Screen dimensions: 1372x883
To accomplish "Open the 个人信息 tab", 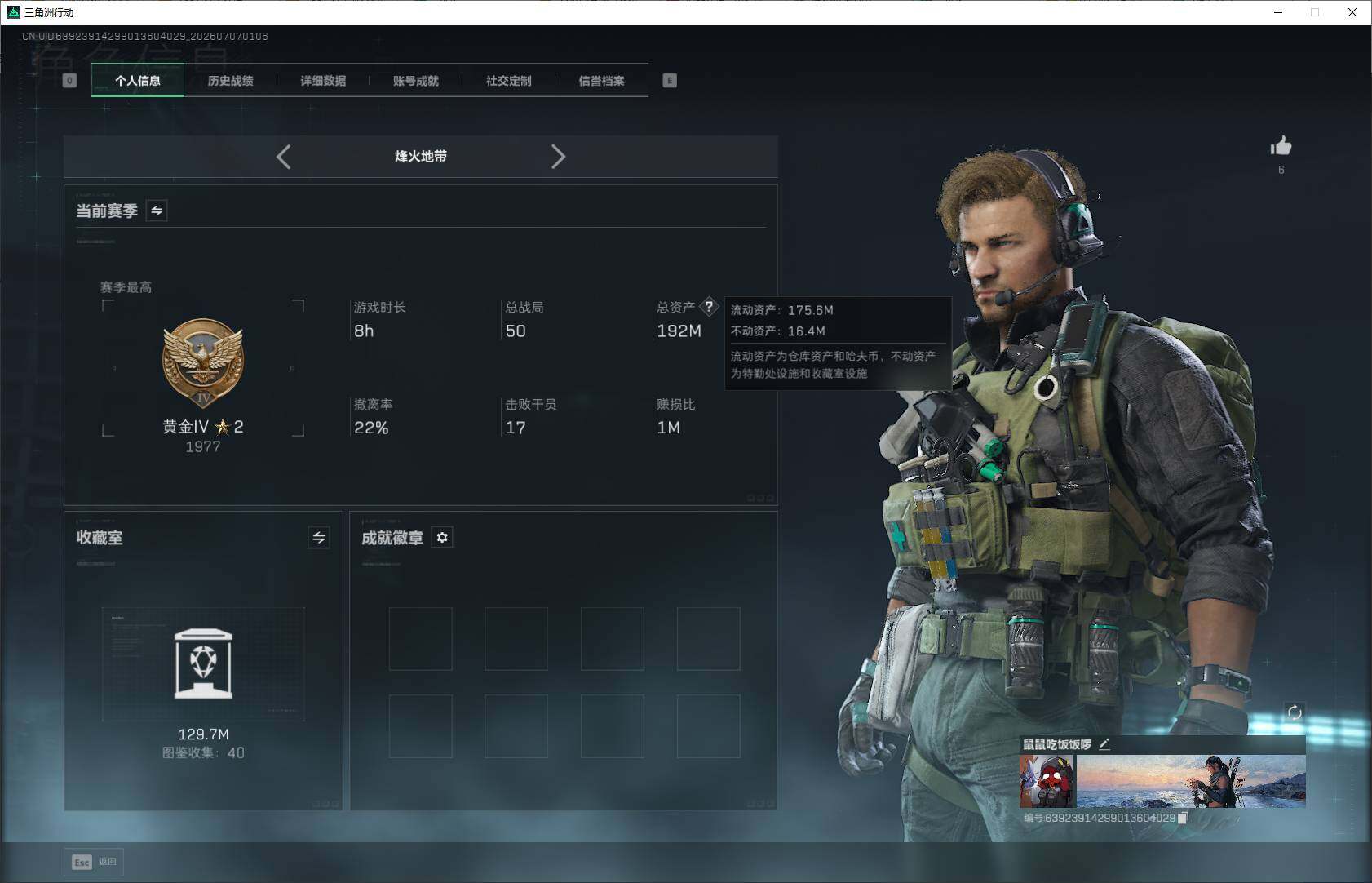I will point(138,80).
